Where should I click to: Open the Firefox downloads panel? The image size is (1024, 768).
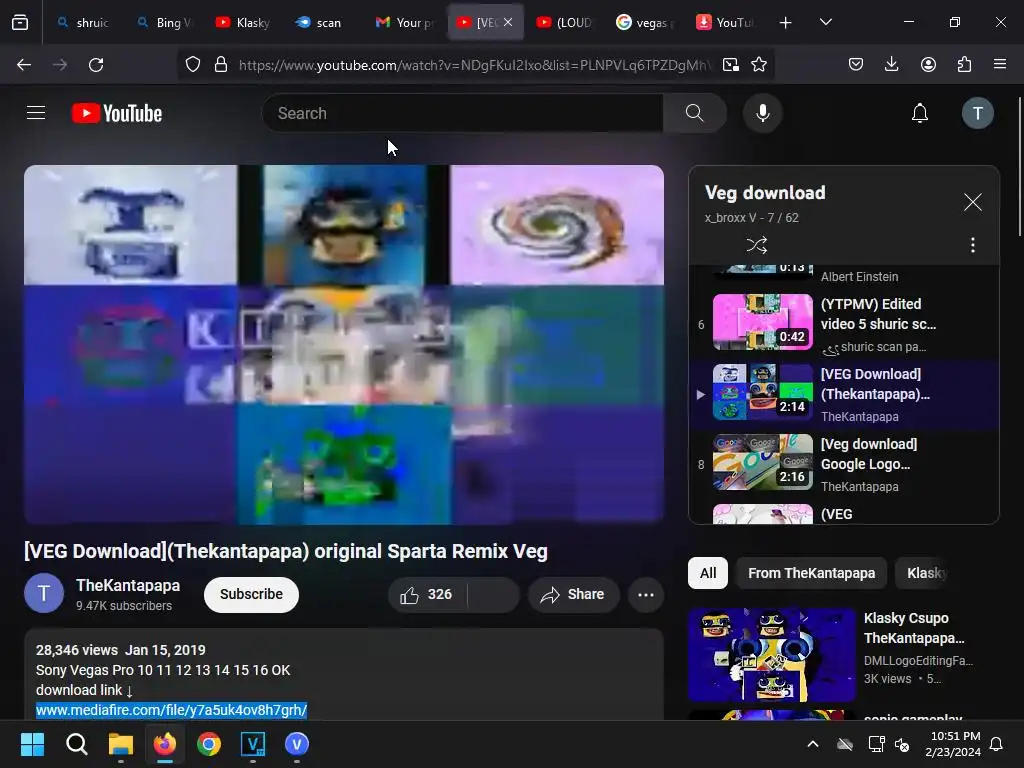[x=891, y=65]
